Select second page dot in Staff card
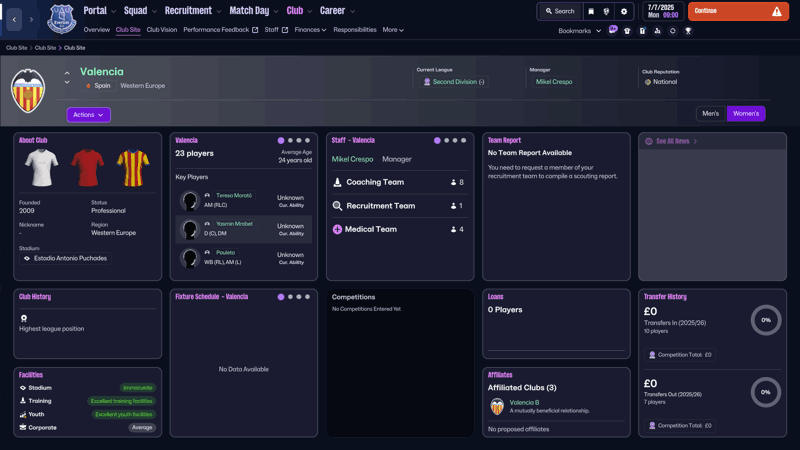This screenshot has width=800, height=450. coord(447,140)
